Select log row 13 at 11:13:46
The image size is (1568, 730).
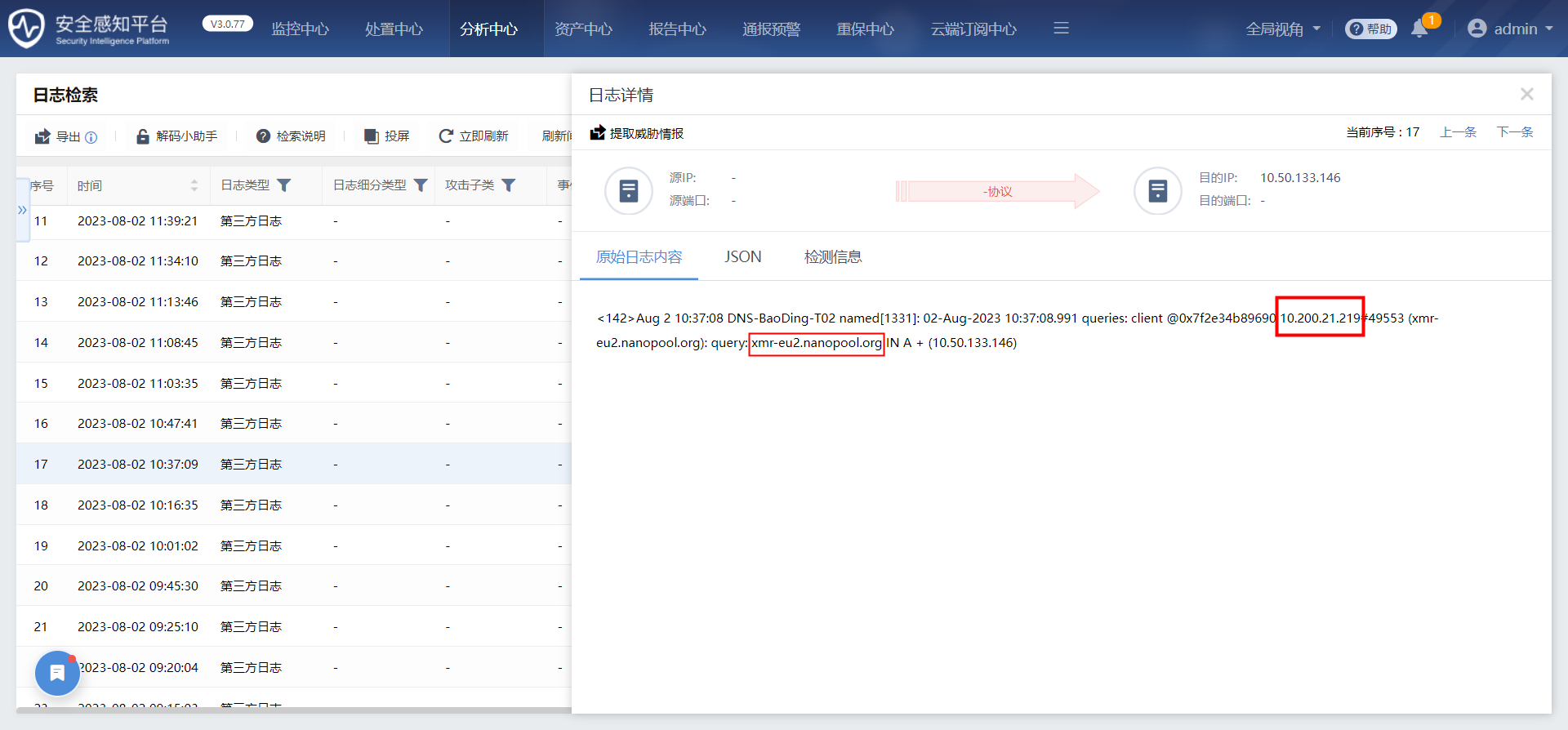[x=294, y=301]
